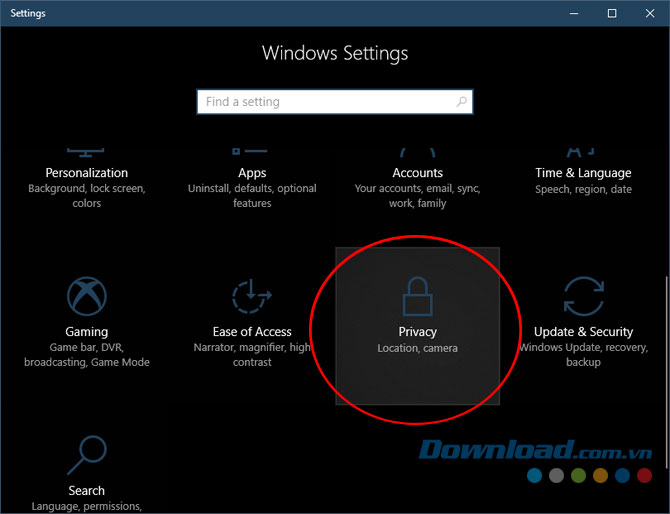The height and width of the screenshot is (514, 670).
Task: Click the Privacy padlock icon
Action: pyautogui.click(x=417, y=296)
